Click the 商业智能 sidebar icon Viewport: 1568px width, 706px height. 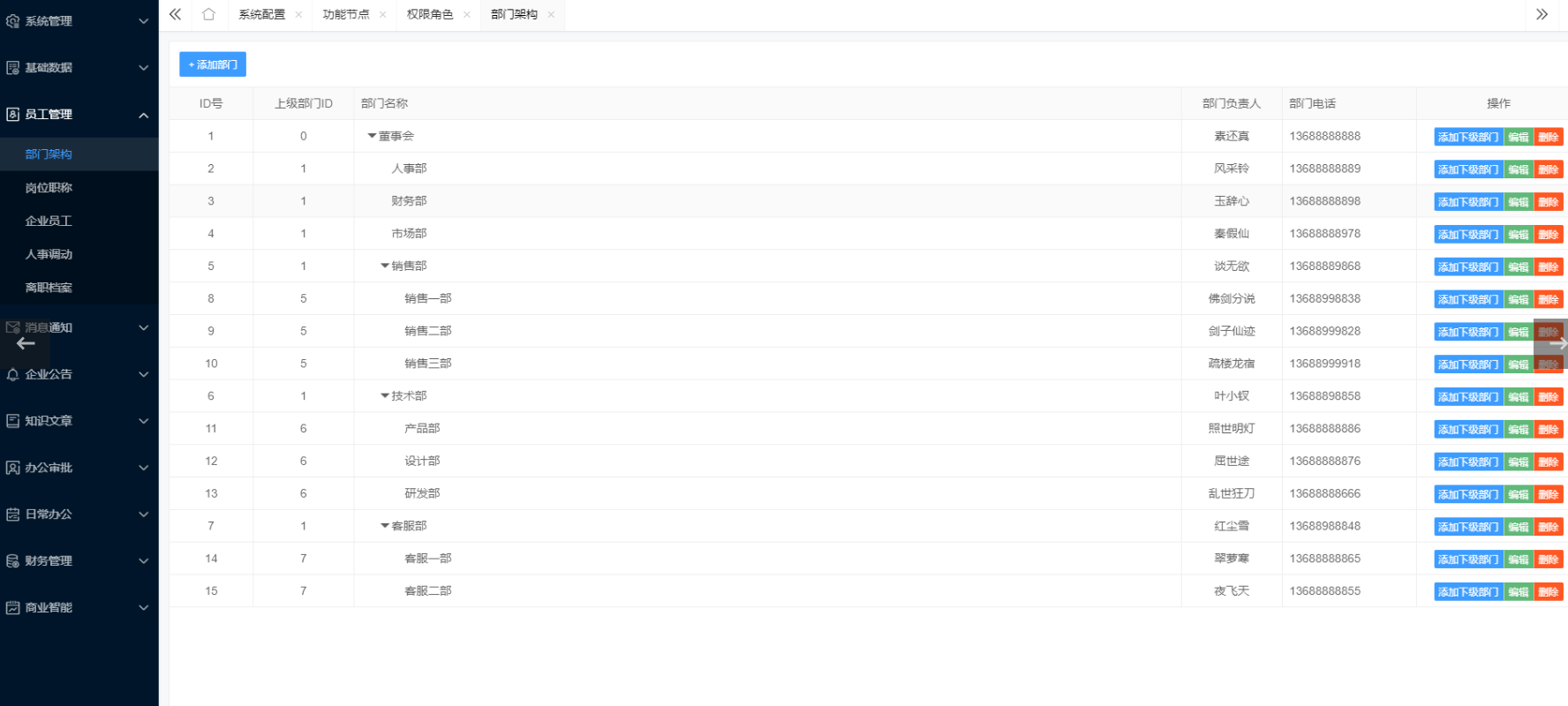coord(12,608)
